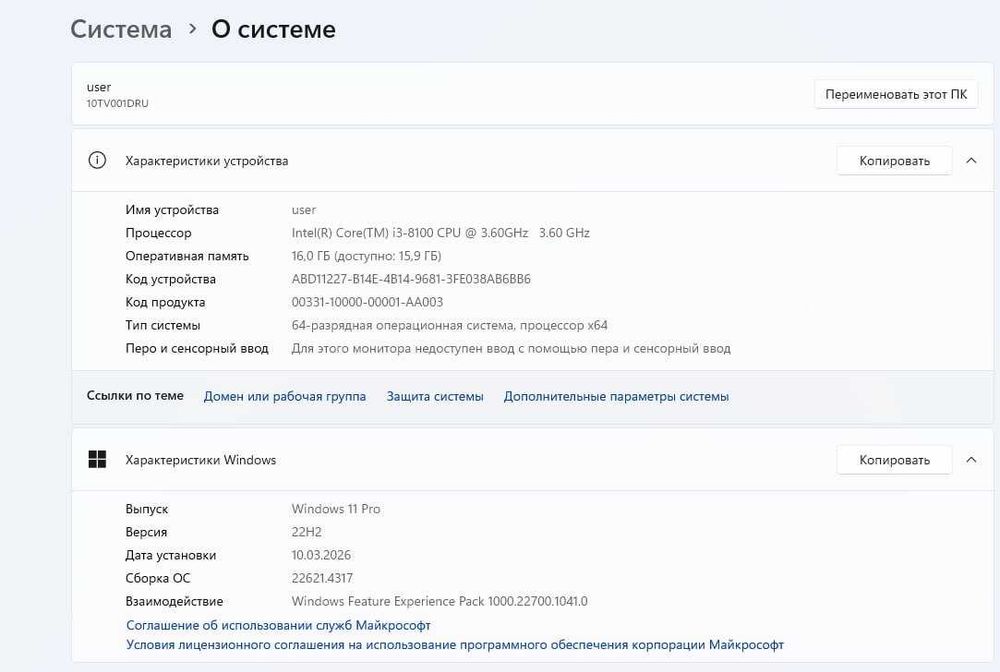Click the PC name user in top card
The image size is (1000, 672).
[99, 87]
